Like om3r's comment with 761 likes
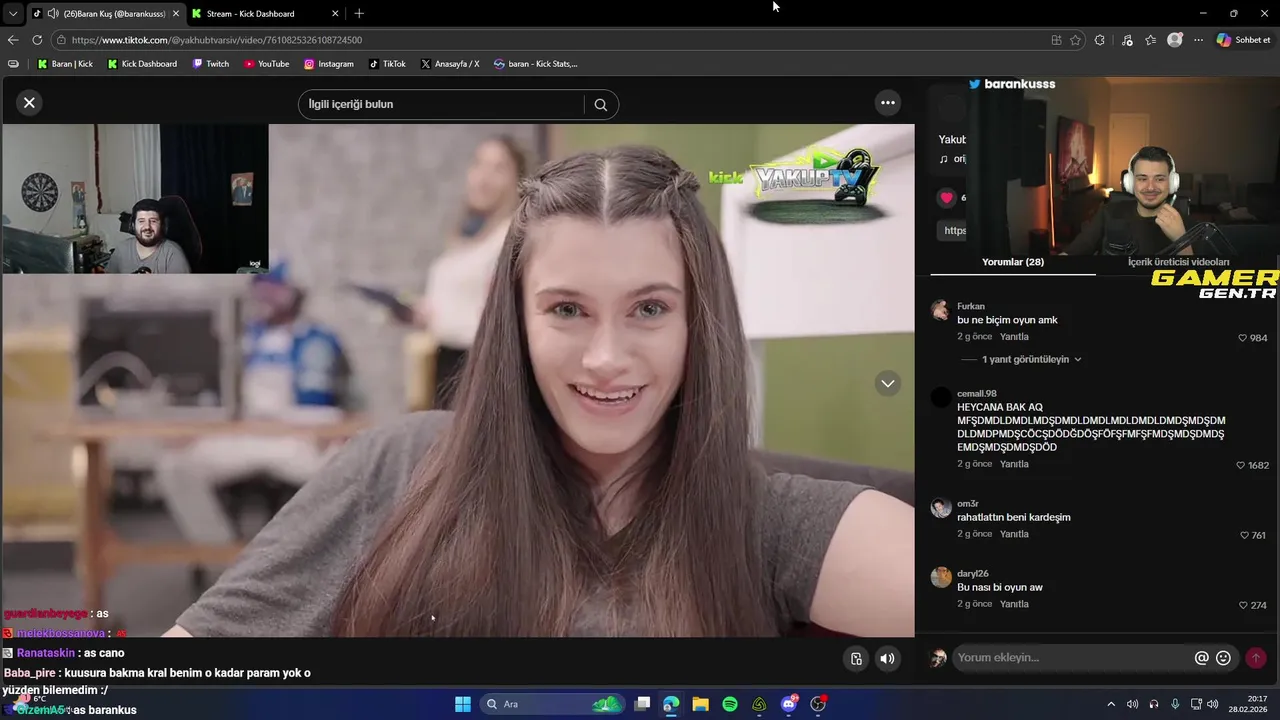 tap(1245, 535)
